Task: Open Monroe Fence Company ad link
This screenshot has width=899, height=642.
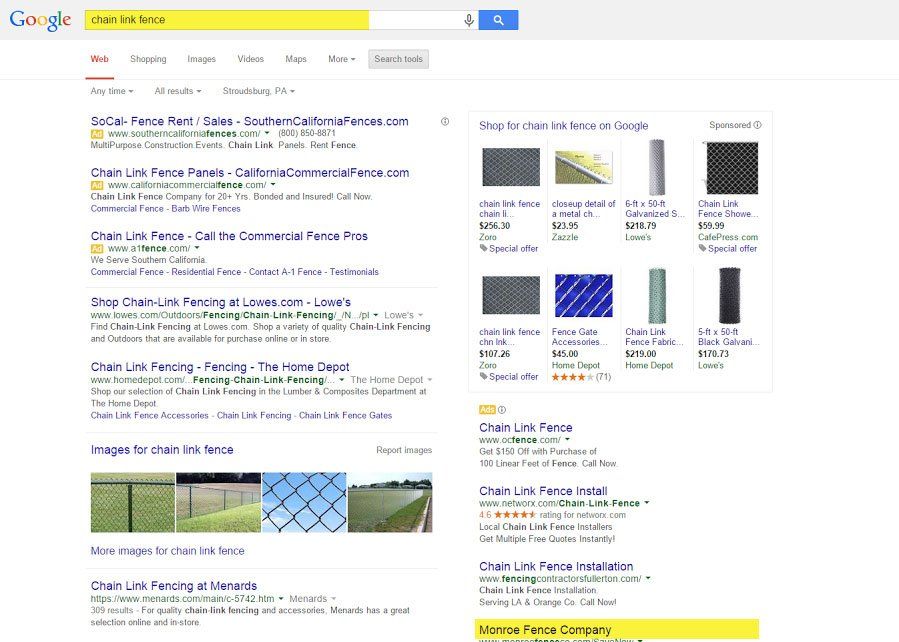Action: click(x=545, y=629)
